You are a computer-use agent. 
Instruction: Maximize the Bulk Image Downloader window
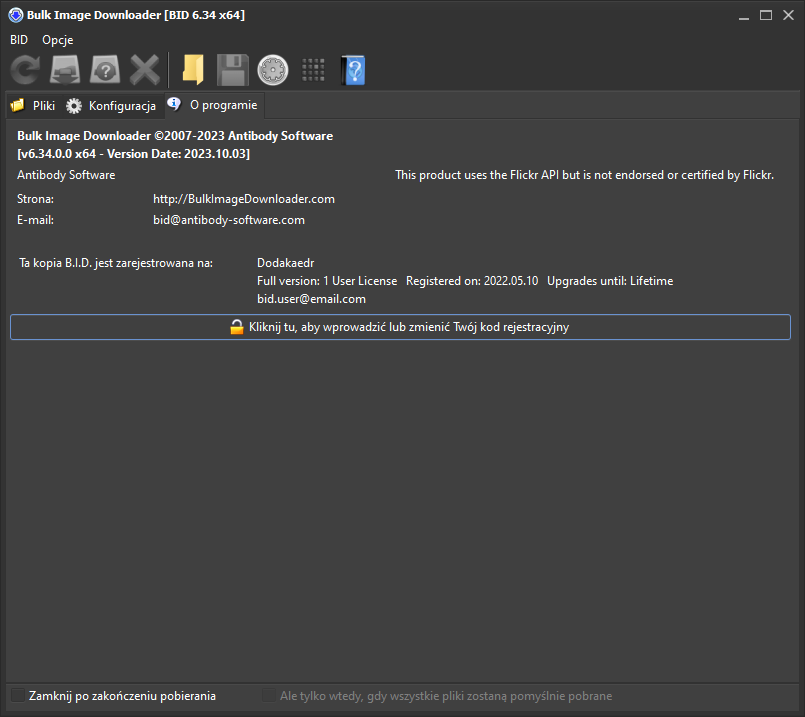pos(766,15)
